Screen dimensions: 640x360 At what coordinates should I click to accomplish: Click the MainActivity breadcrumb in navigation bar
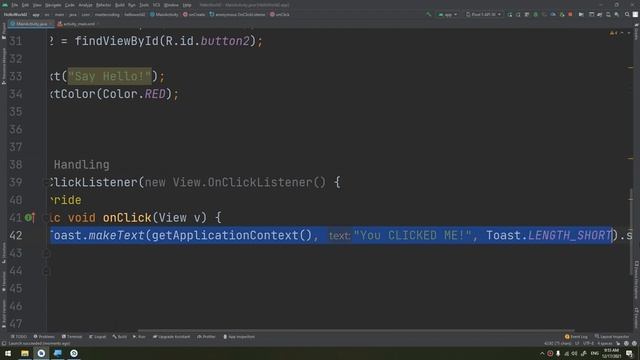coord(164,14)
